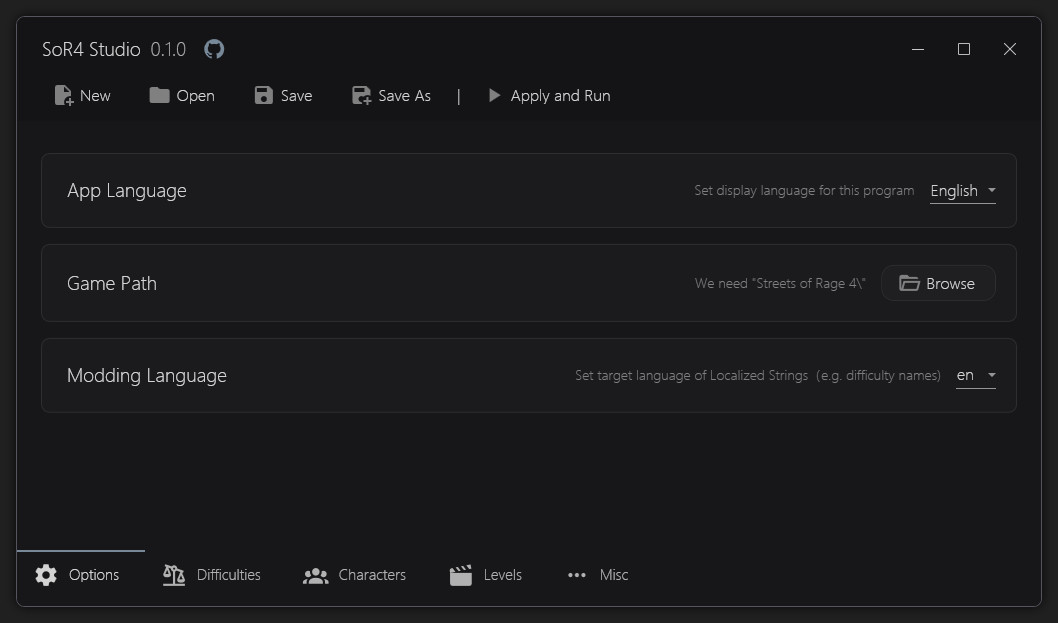Click the Difficulties scales icon

point(172,575)
